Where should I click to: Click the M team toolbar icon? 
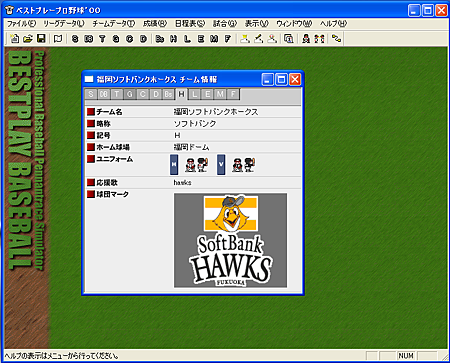pos(214,39)
